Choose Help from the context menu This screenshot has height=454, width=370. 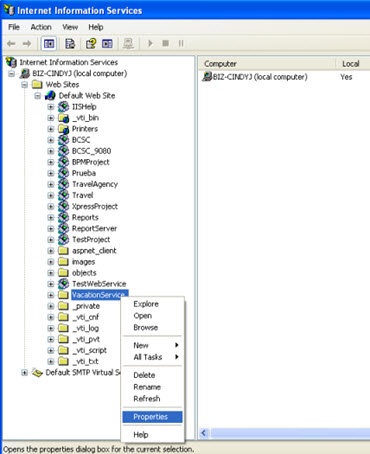(x=152, y=435)
